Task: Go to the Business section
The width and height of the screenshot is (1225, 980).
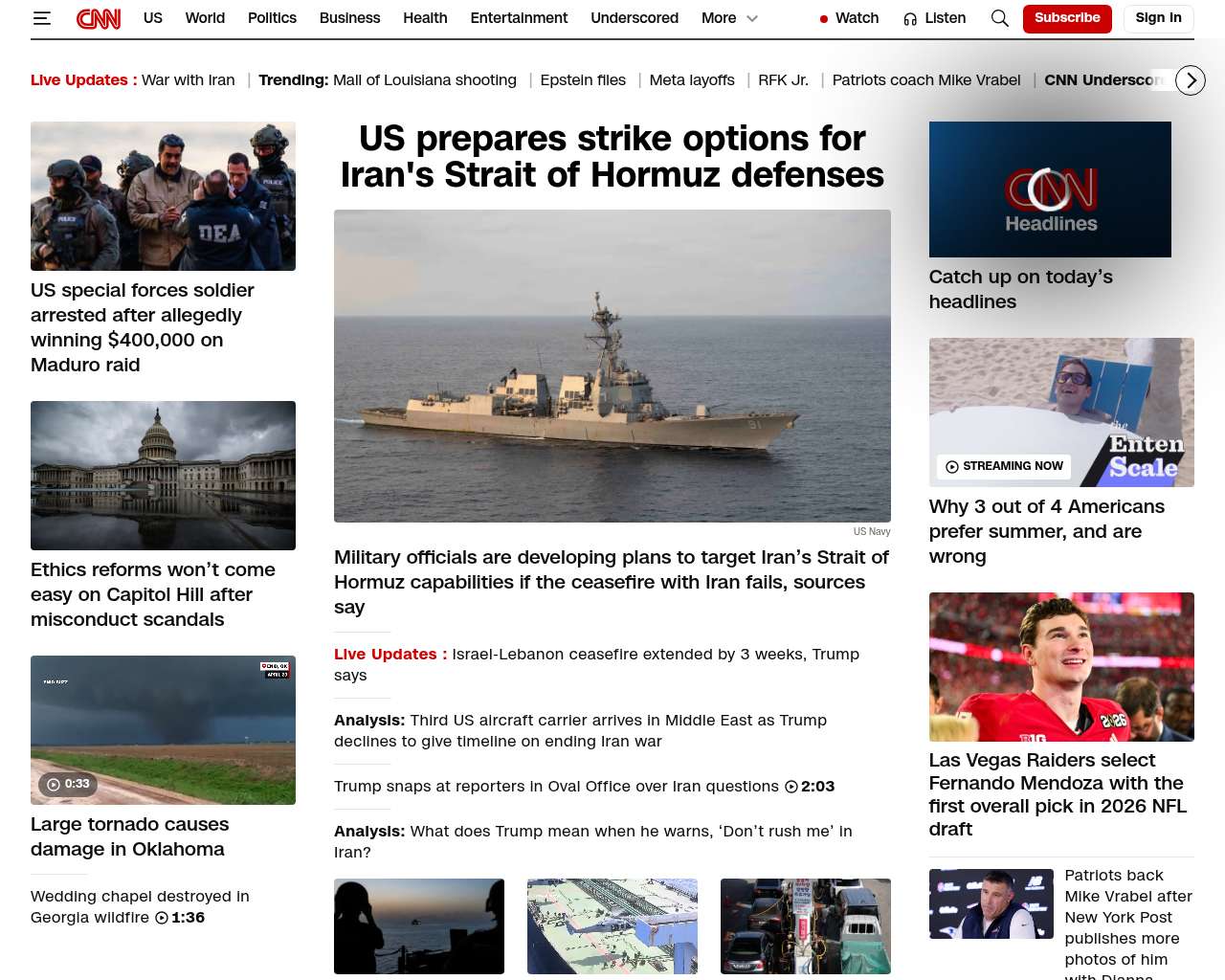Action: (x=349, y=18)
